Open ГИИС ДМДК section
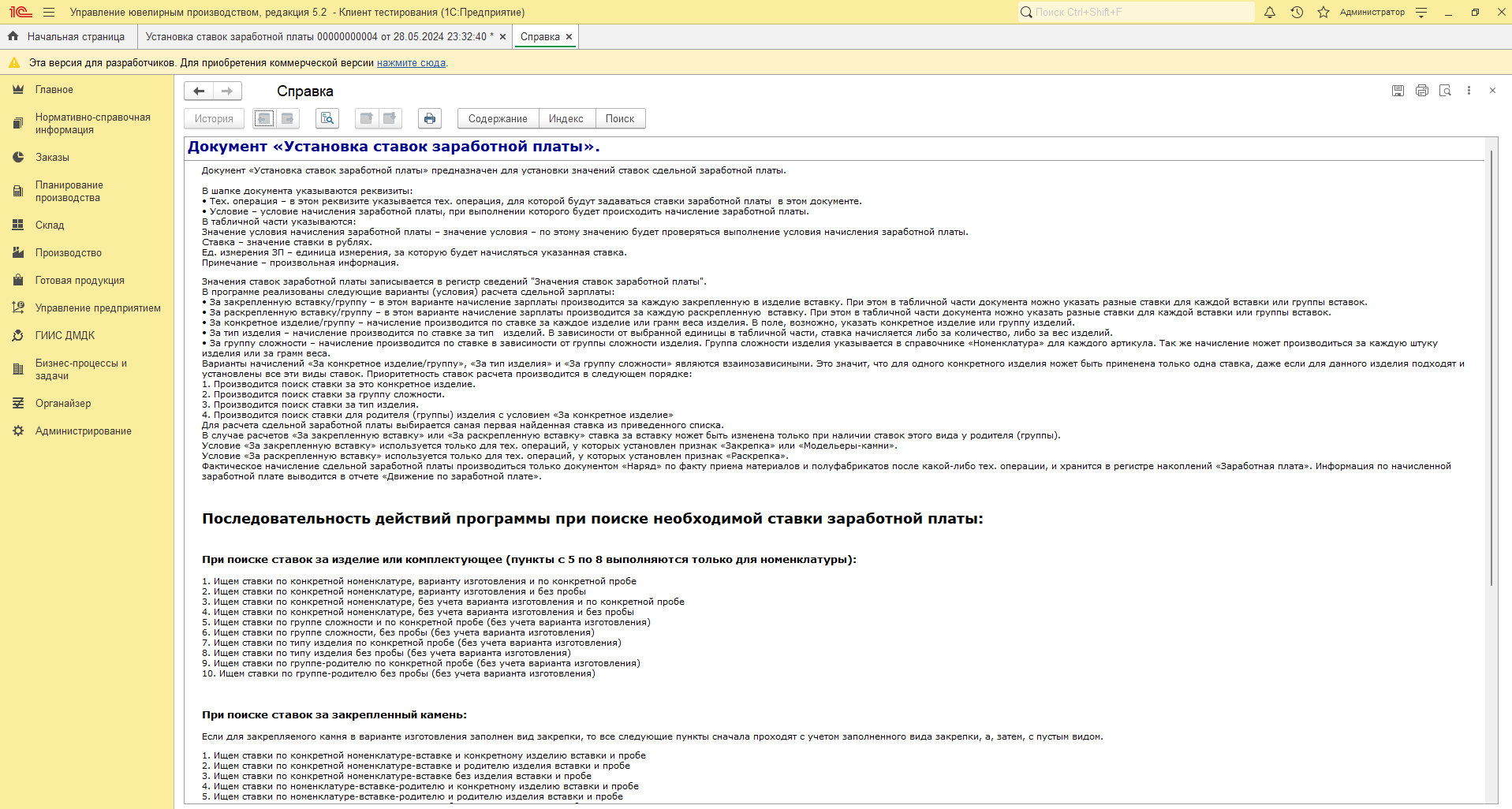Screen dimensions: 1512x809 pyautogui.click(x=87, y=336)
